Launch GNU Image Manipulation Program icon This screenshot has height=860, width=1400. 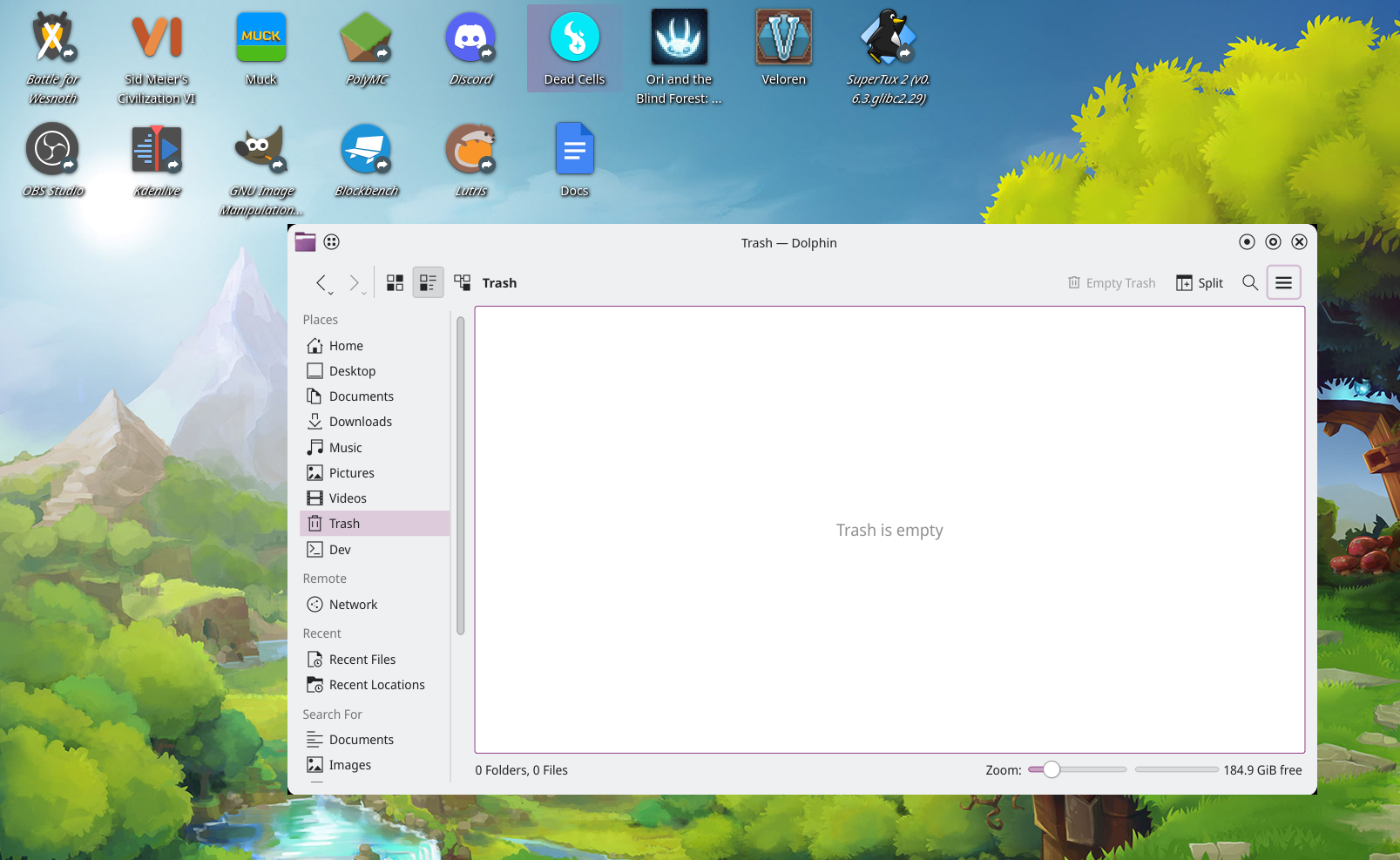pyautogui.click(x=261, y=170)
